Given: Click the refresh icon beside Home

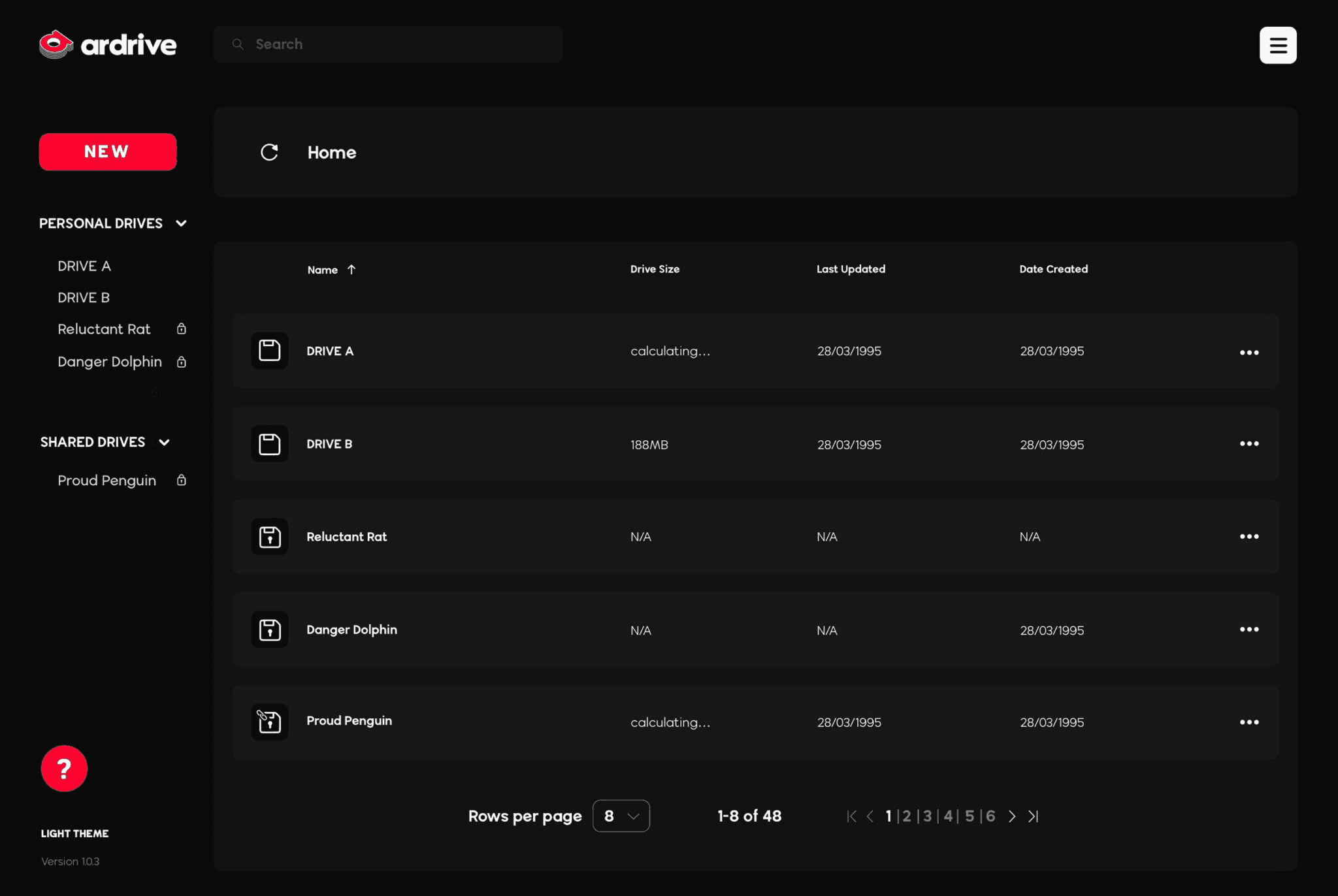Looking at the screenshot, I should click(x=269, y=152).
